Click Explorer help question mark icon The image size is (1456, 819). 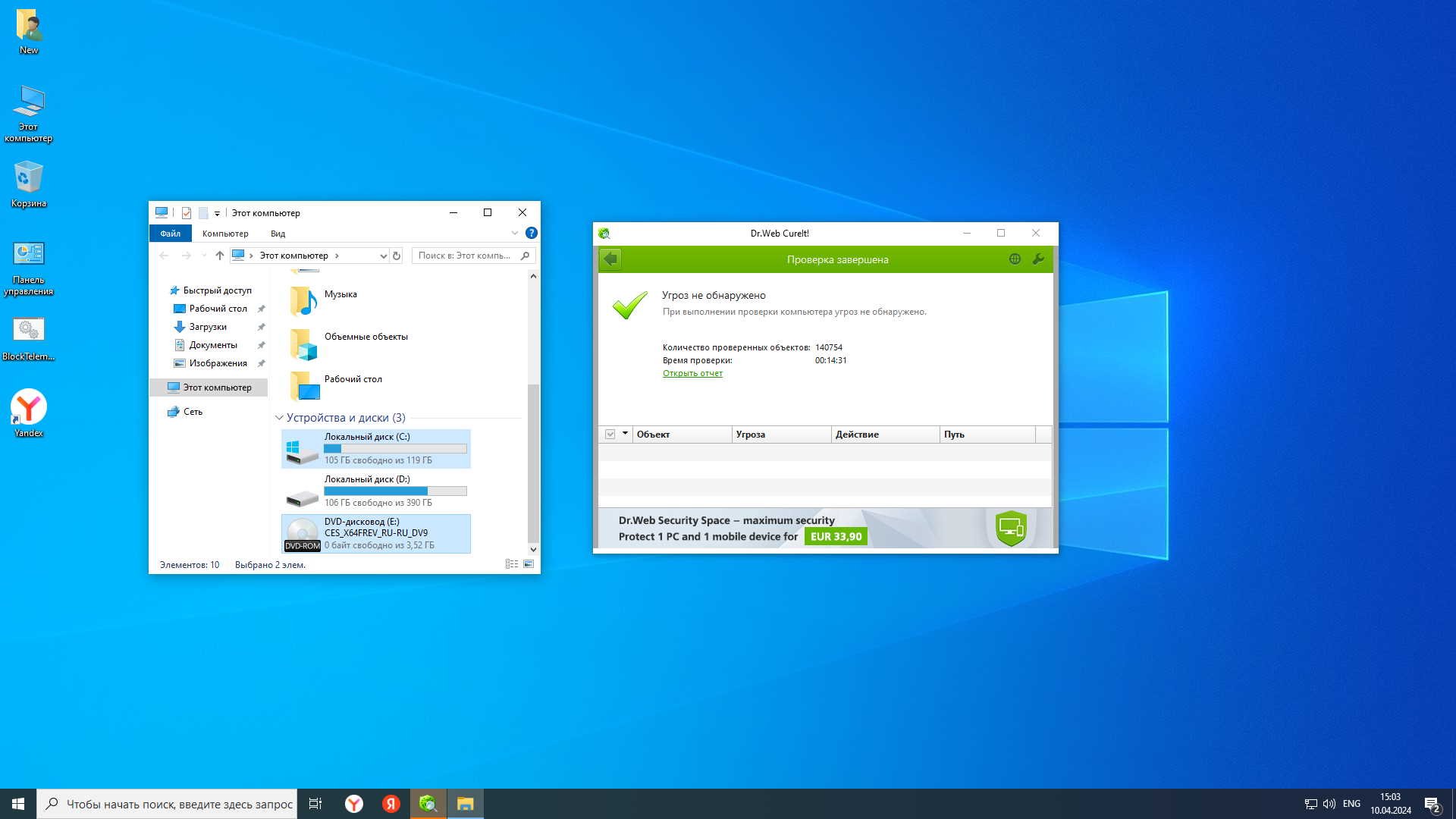[532, 233]
